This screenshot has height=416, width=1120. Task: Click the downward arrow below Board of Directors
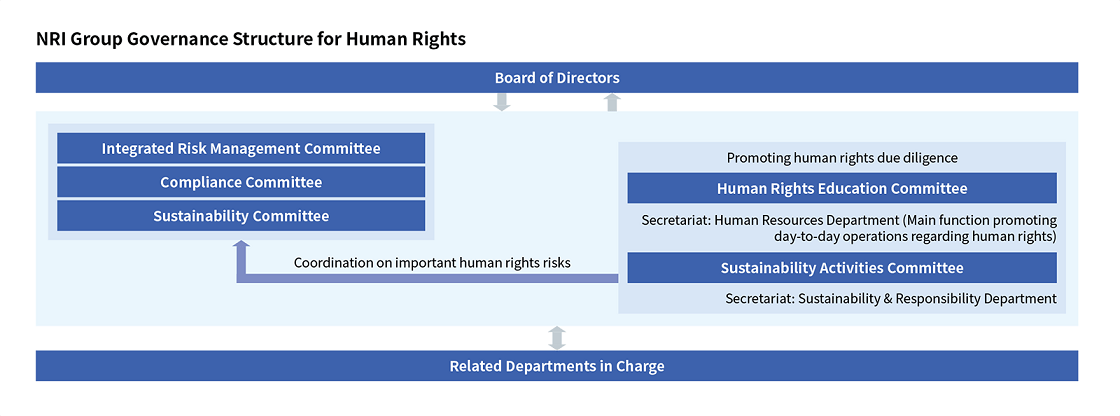pyautogui.click(x=502, y=101)
